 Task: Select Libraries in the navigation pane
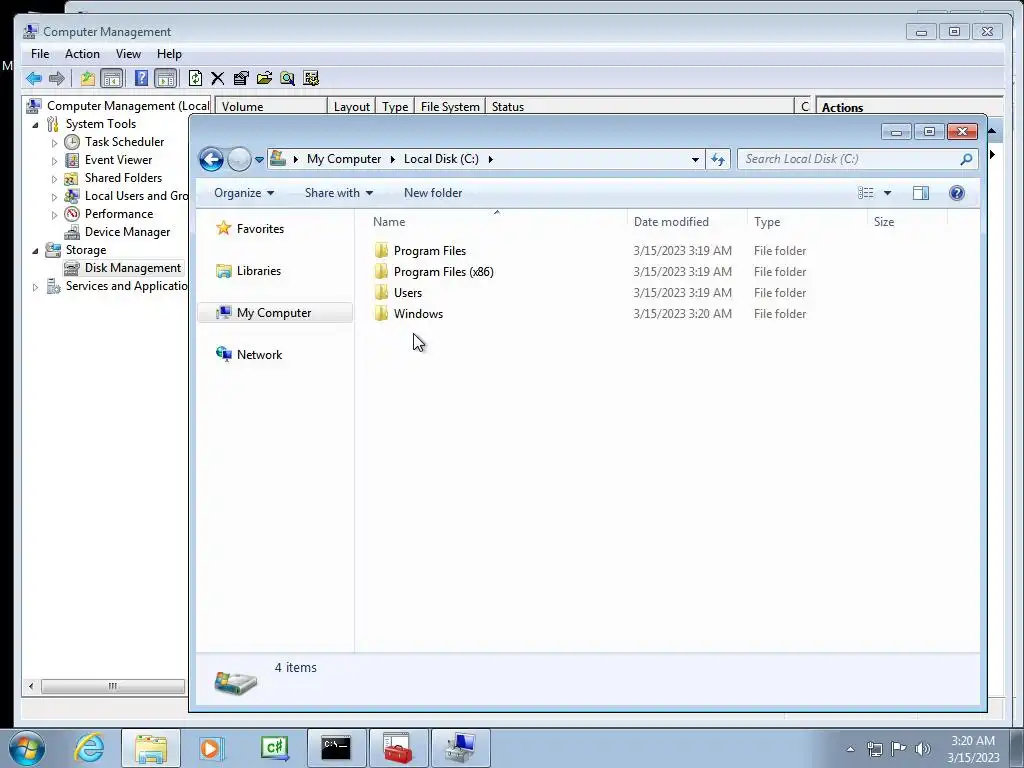(x=259, y=270)
